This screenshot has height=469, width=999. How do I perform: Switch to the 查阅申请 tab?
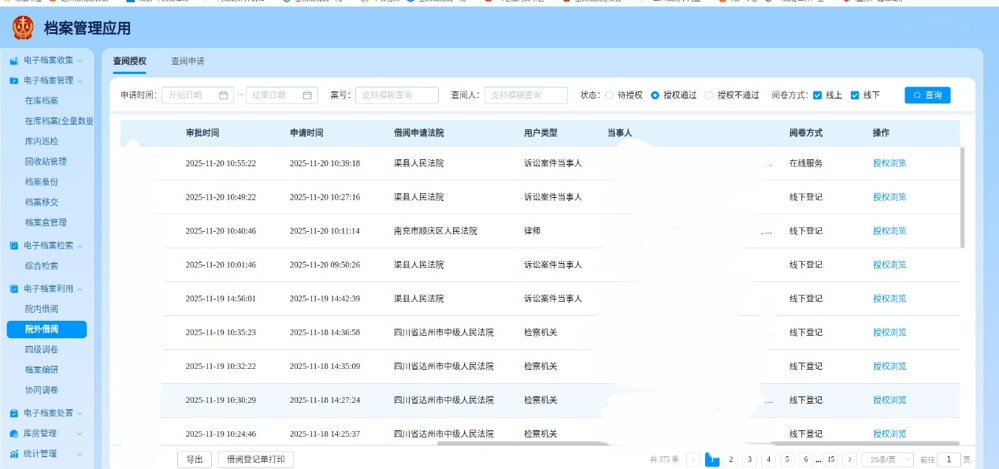click(x=187, y=62)
